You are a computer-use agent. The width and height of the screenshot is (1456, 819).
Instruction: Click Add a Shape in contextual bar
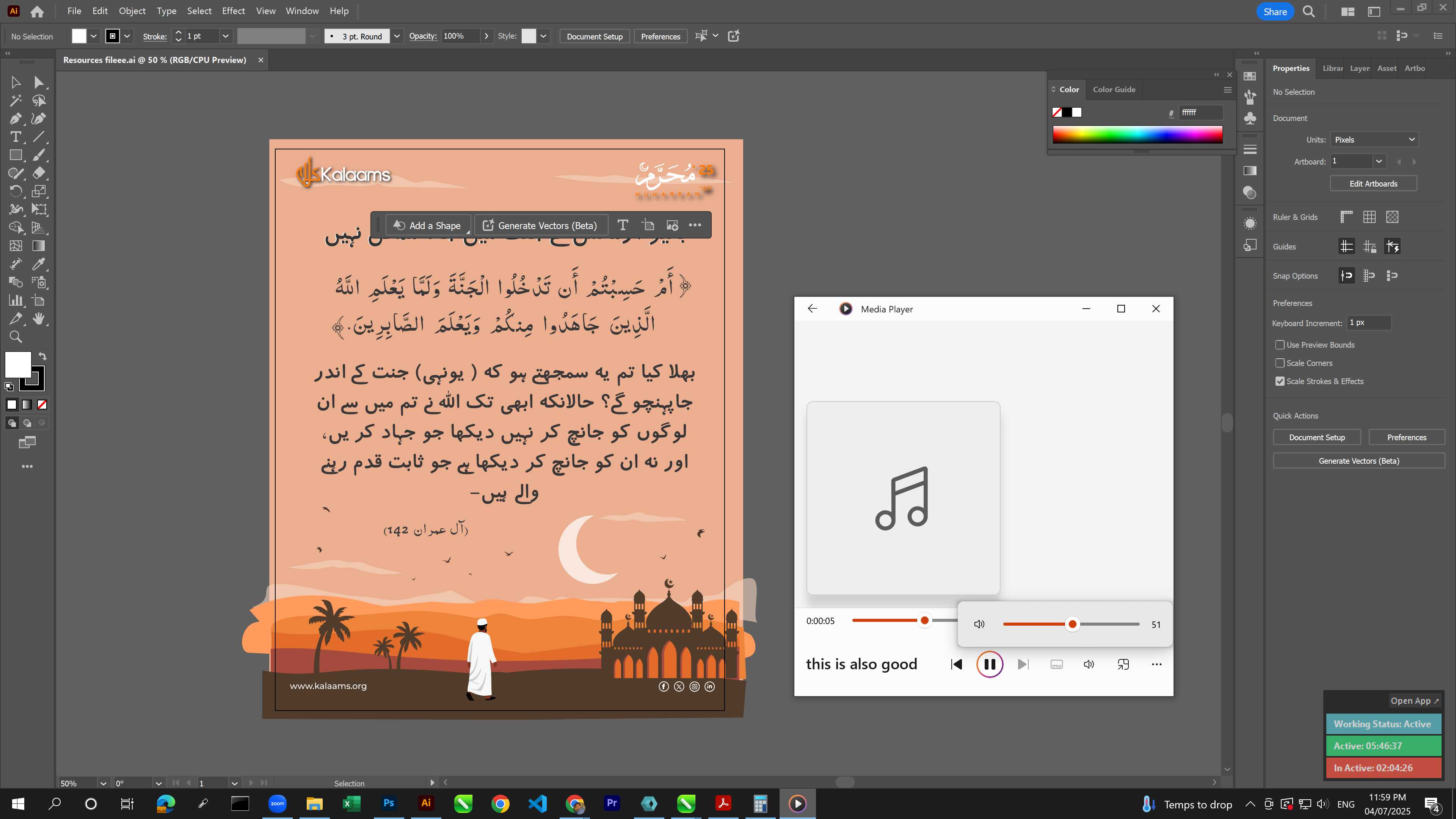428,226
